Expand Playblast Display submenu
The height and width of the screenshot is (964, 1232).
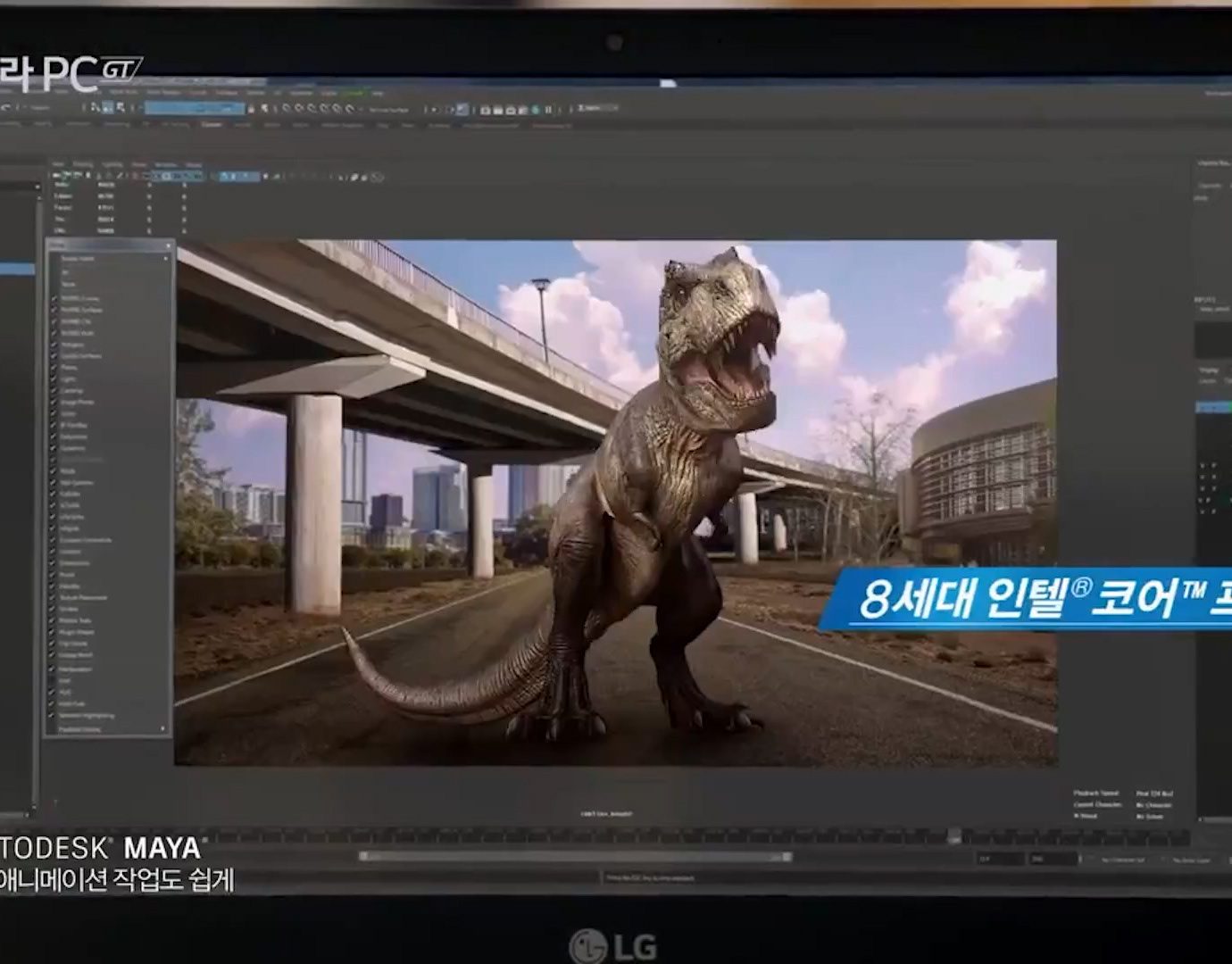[108, 729]
